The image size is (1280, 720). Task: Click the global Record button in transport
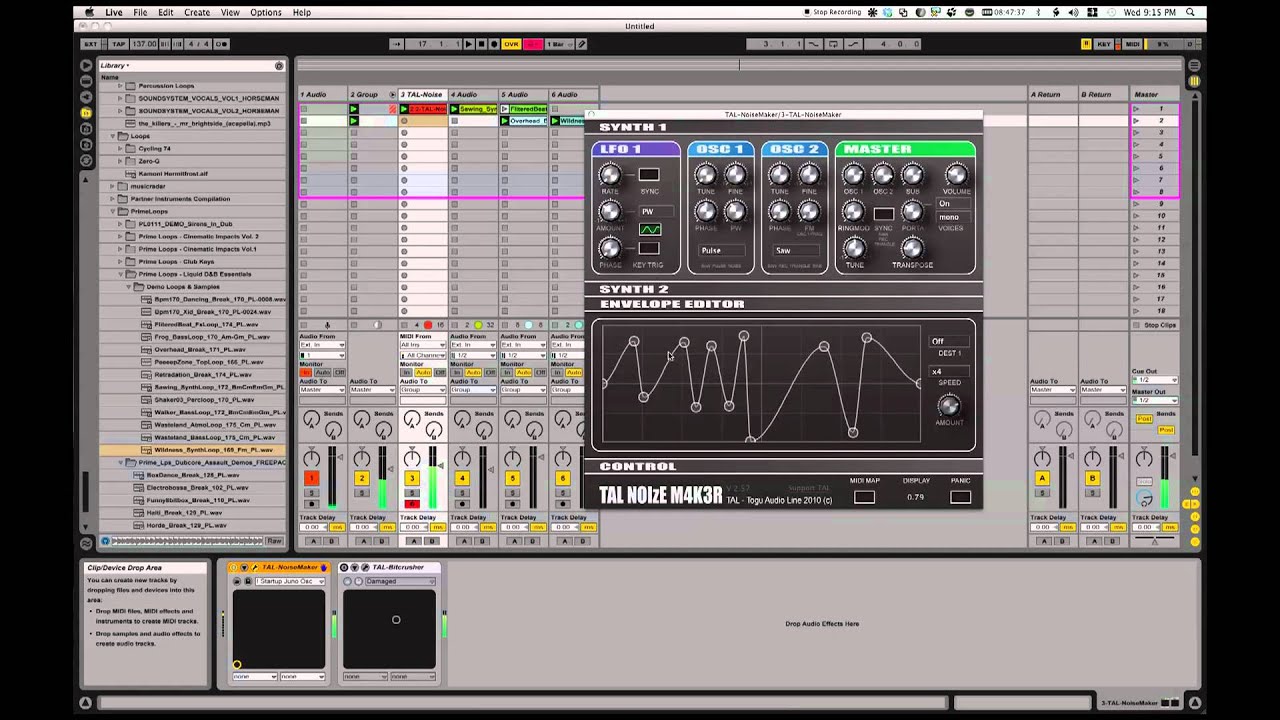[x=494, y=44]
